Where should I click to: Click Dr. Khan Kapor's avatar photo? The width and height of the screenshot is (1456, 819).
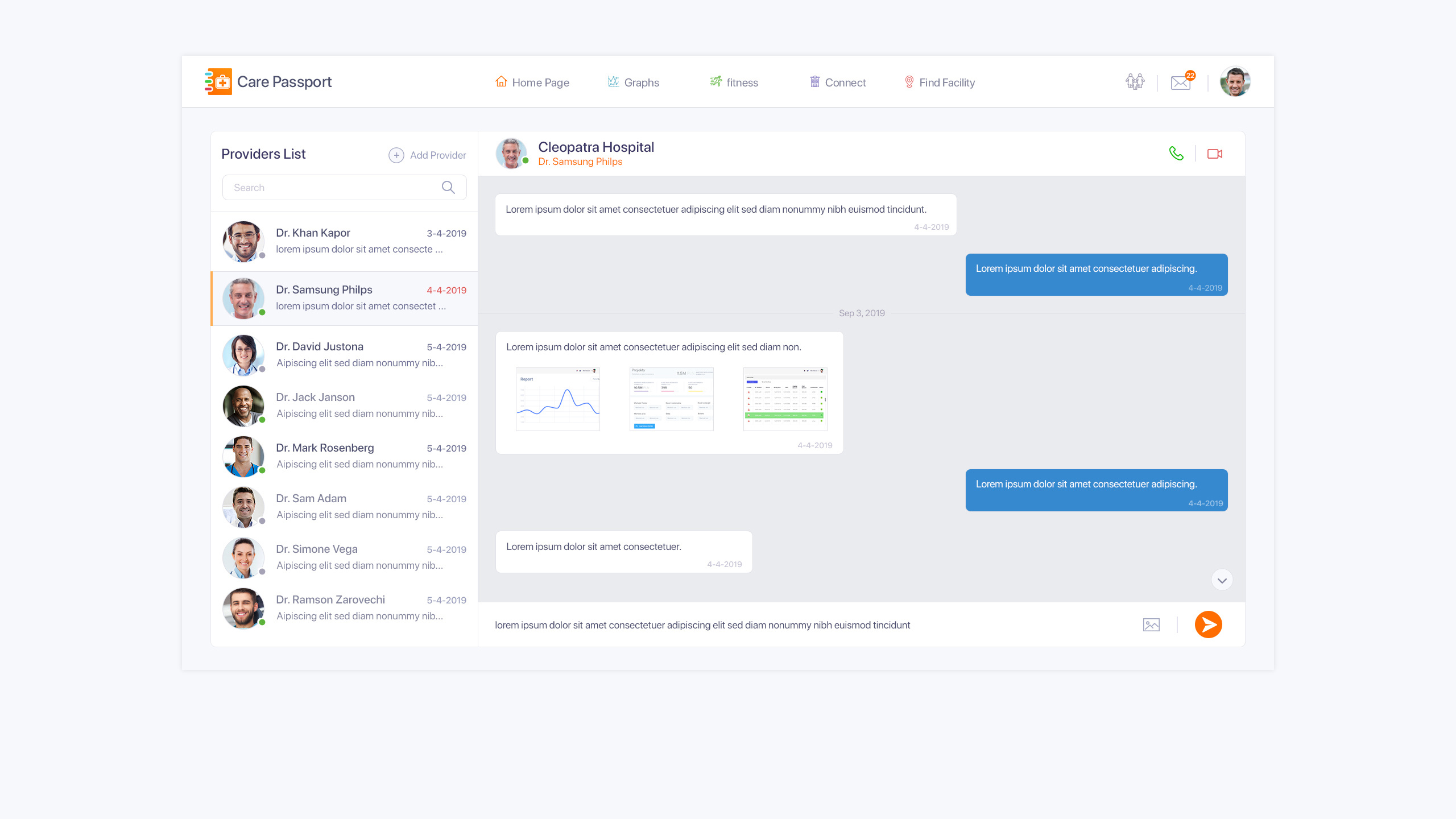pos(243,242)
